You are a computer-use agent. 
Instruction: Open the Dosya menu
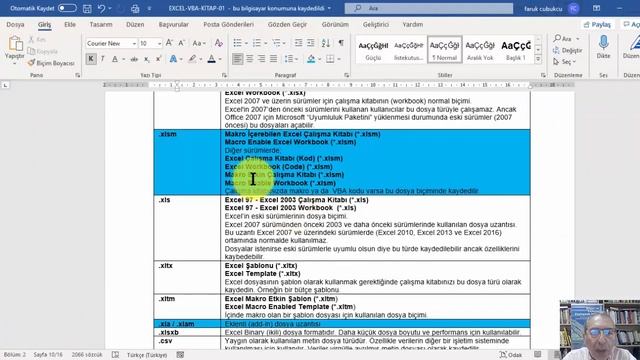tap(16, 24)
